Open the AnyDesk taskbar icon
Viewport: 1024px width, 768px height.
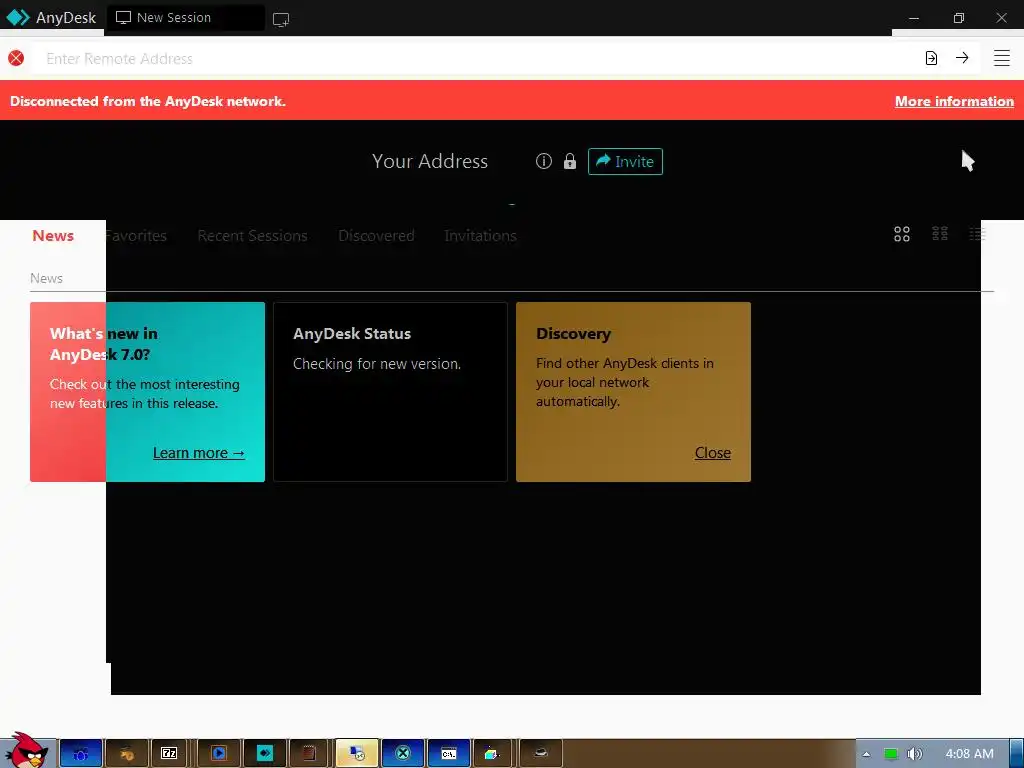264,753
